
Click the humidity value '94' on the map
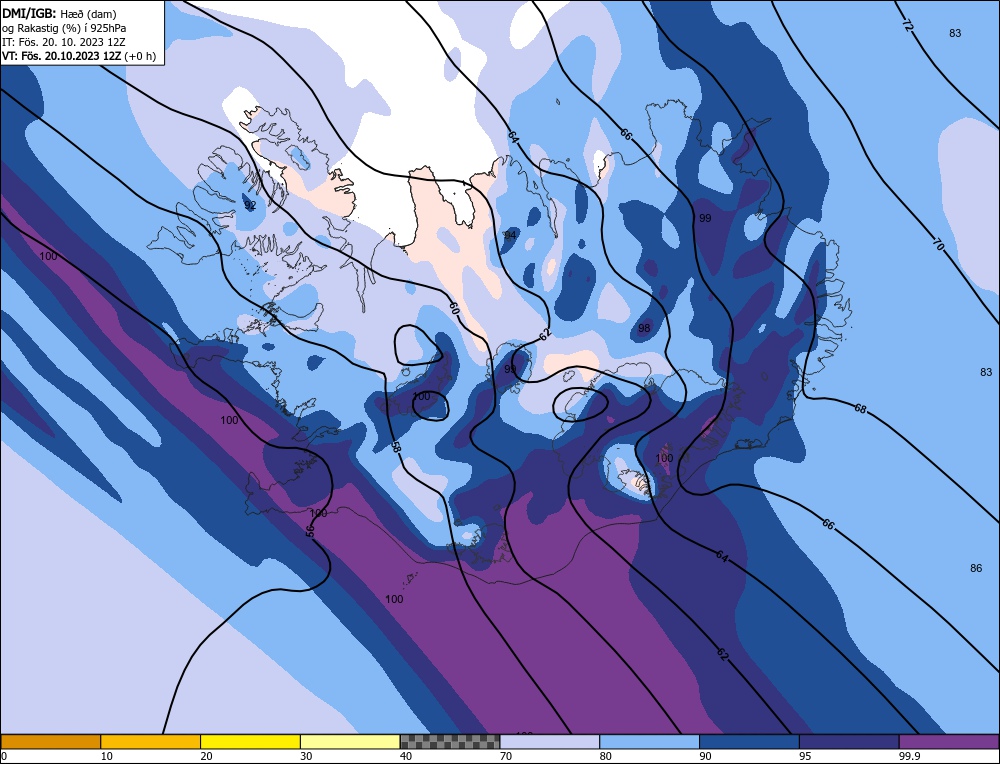coord(510,235)
